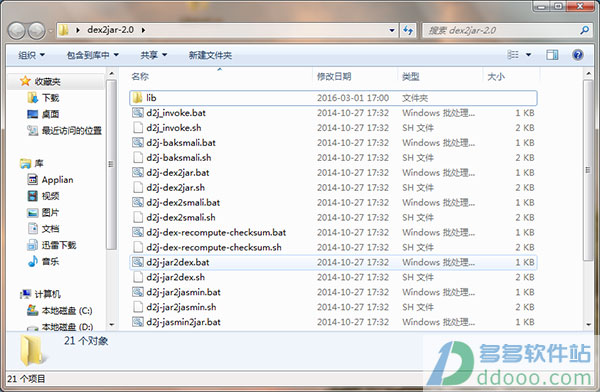The height and width of the screenshot is (392, 600).
Task: Sort files by 修改日期 column header
Action: 334,77
